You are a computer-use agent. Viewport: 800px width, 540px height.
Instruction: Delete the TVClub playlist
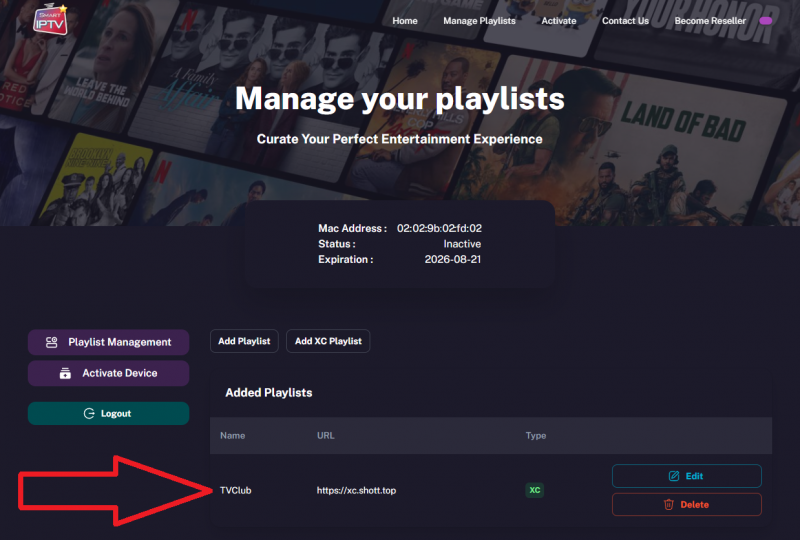(x=687, y=505)
